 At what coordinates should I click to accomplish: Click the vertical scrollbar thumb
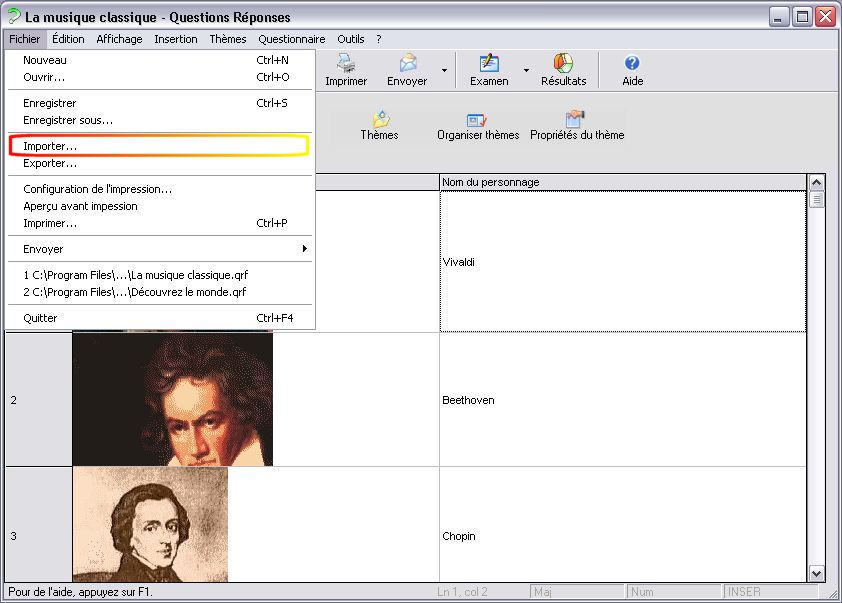coord(816,200)
